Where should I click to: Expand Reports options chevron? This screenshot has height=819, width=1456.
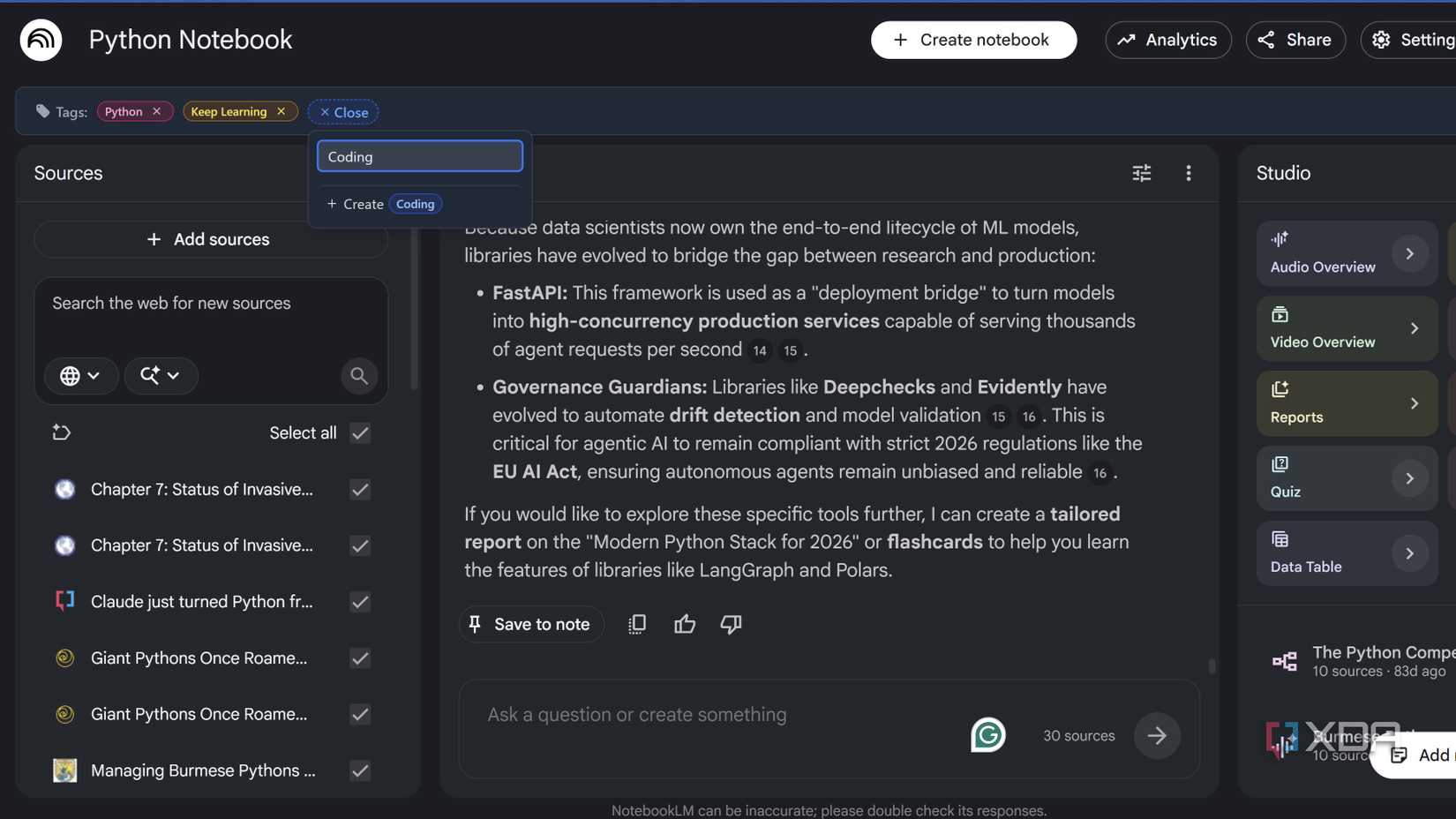coord(1415,403)
